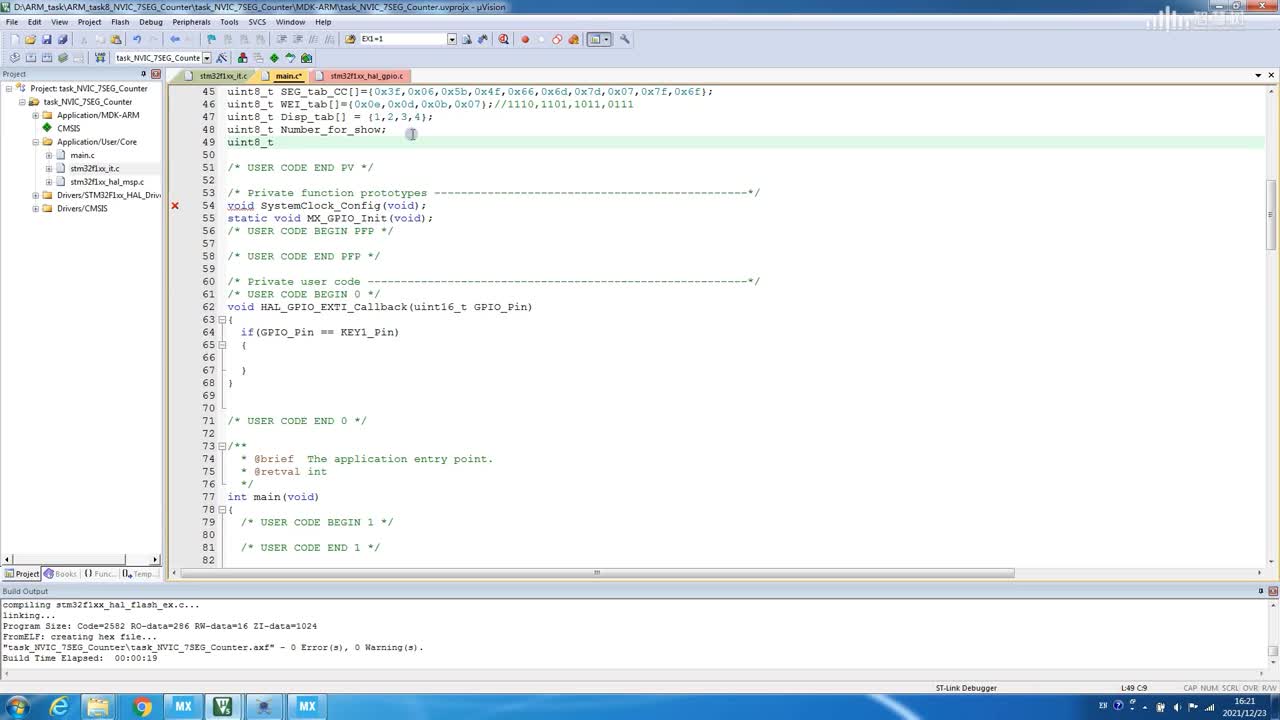
Task: Launch the Pack Installer icon
Action: pos(306,58)
